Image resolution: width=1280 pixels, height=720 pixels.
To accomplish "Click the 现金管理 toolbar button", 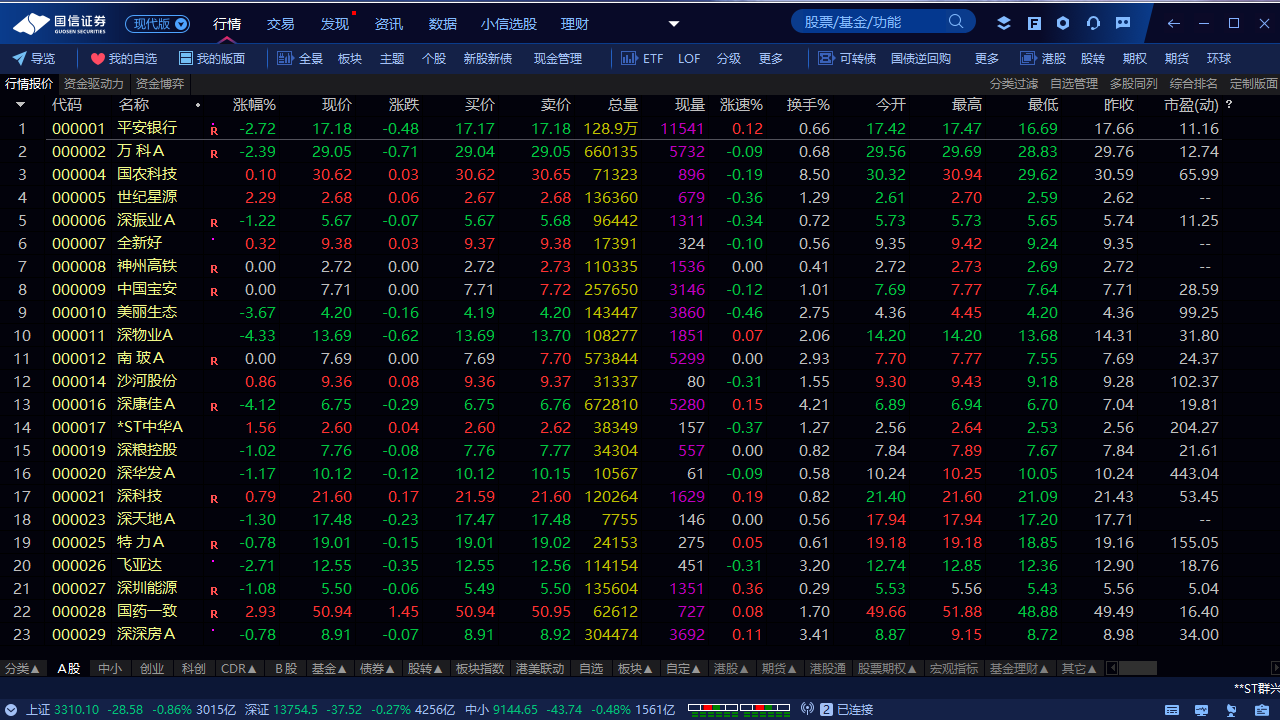I will coord(558,59).
